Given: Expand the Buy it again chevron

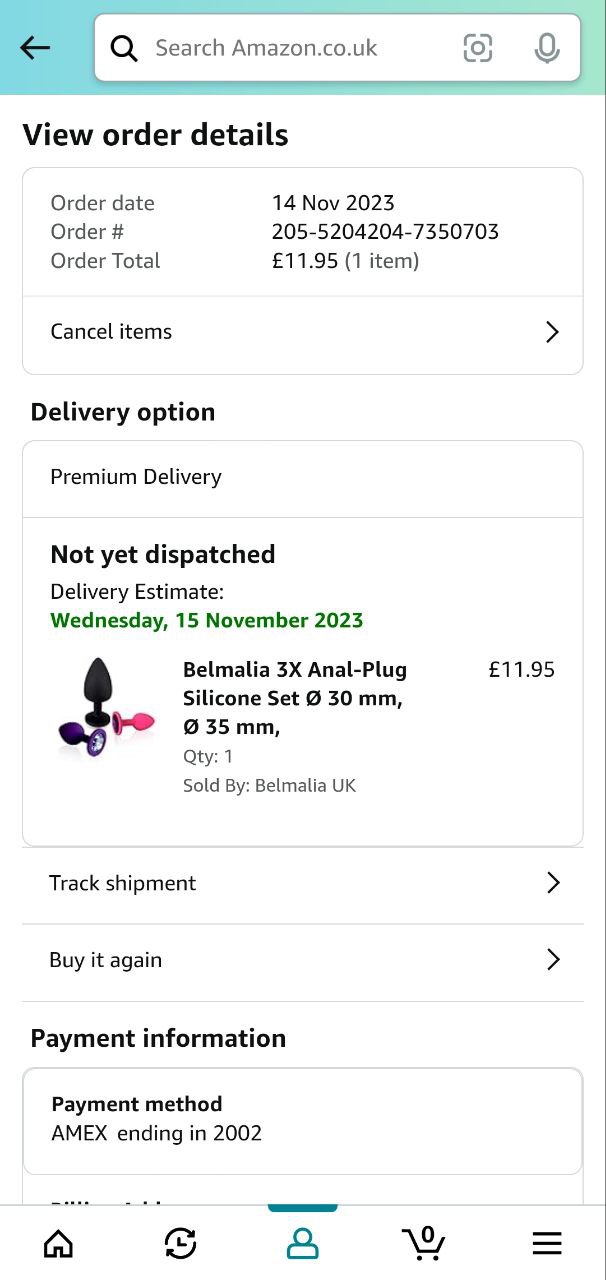Looking at the screenshot, I should tap(553, 960).
